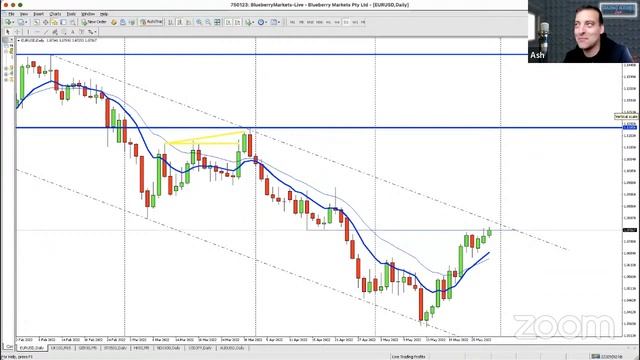Screen dimensions: 640x360
Task: Zoom in on the chart
Action: [199, 22]
